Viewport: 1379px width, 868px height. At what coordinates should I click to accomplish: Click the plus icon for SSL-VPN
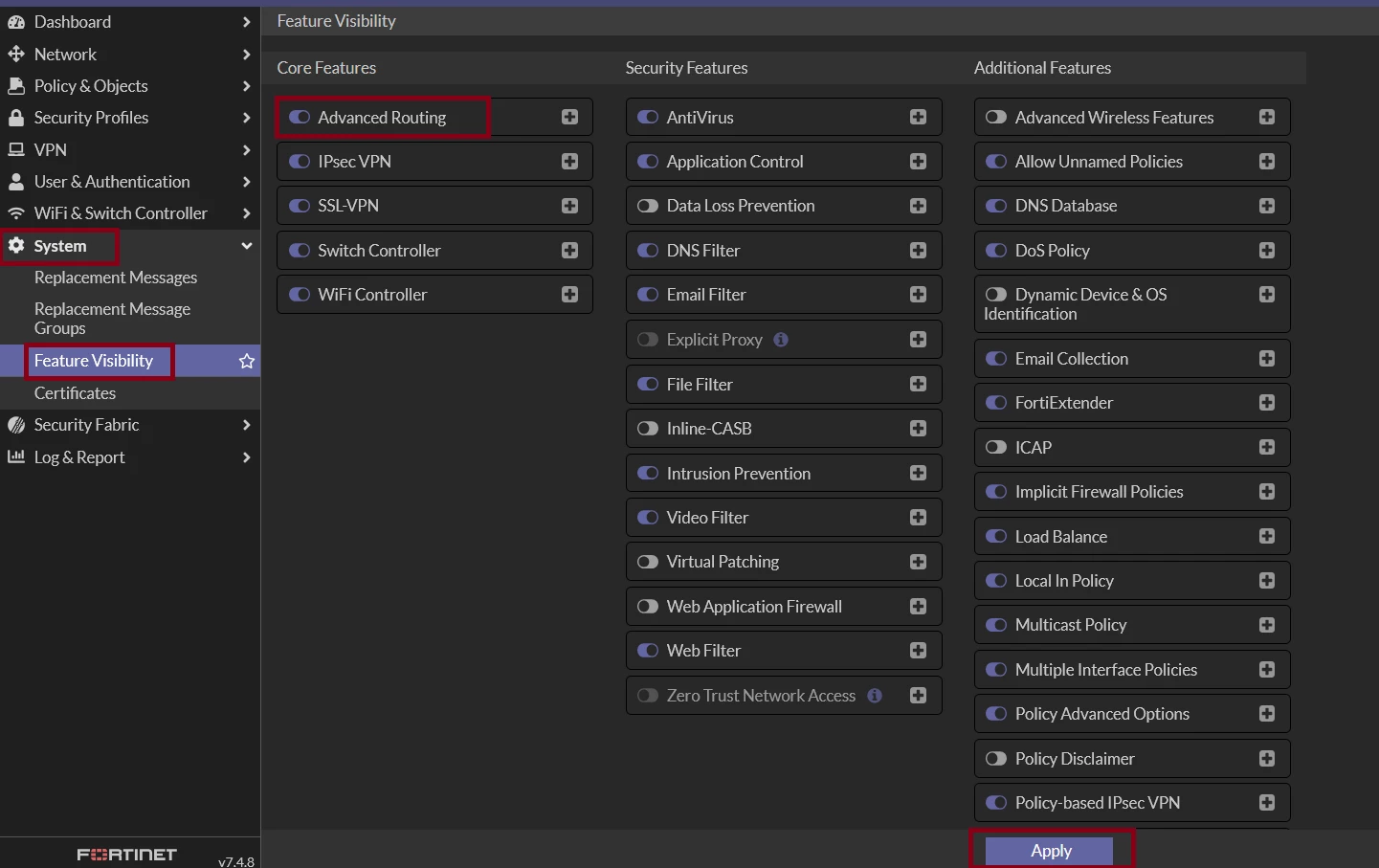(570, 206)
